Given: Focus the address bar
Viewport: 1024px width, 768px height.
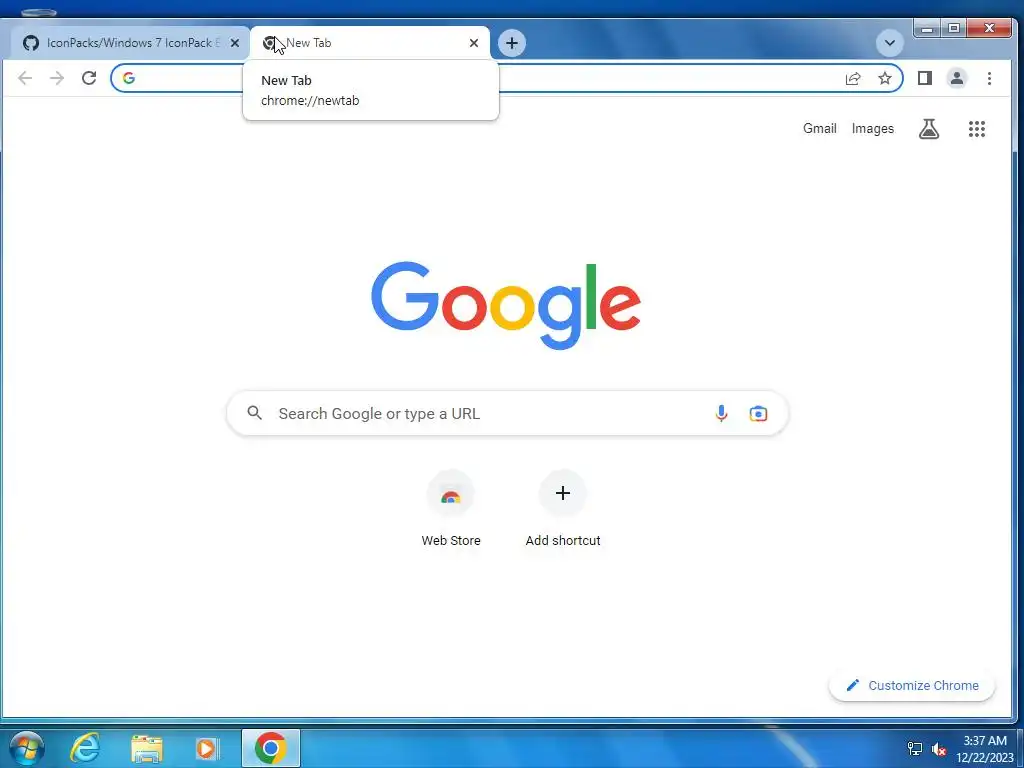Looking at the screenshot, I should click(507, 78).
